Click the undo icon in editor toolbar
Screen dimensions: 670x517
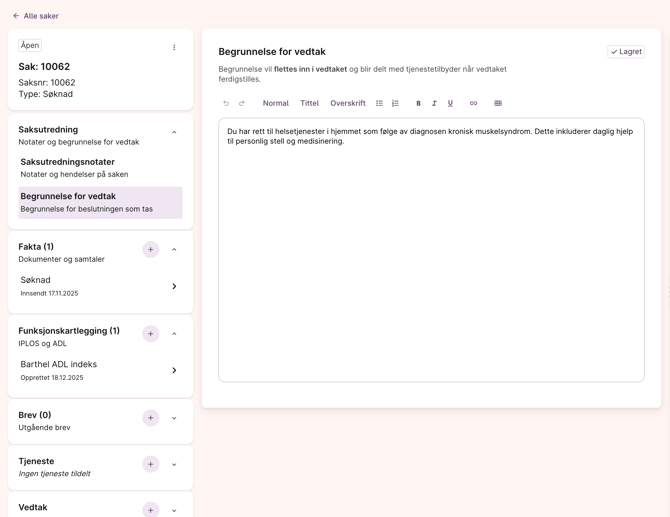[226, 103]
